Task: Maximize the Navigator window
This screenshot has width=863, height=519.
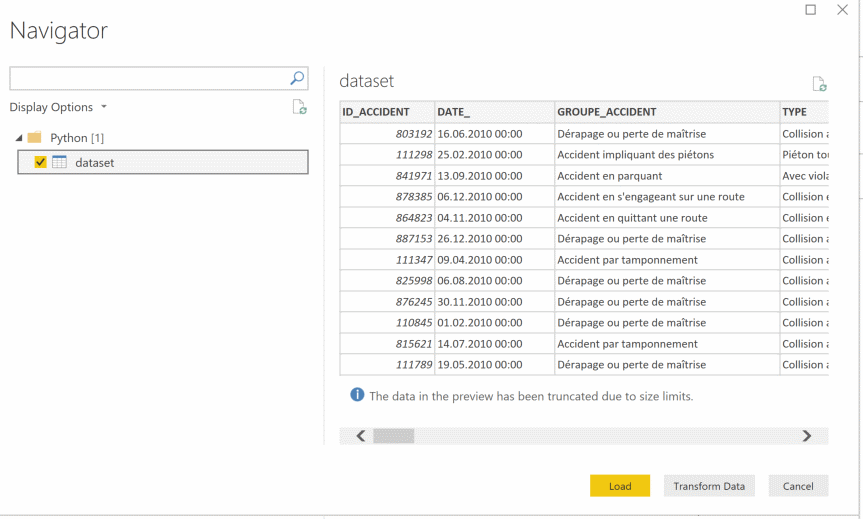Action: [811, 9]
